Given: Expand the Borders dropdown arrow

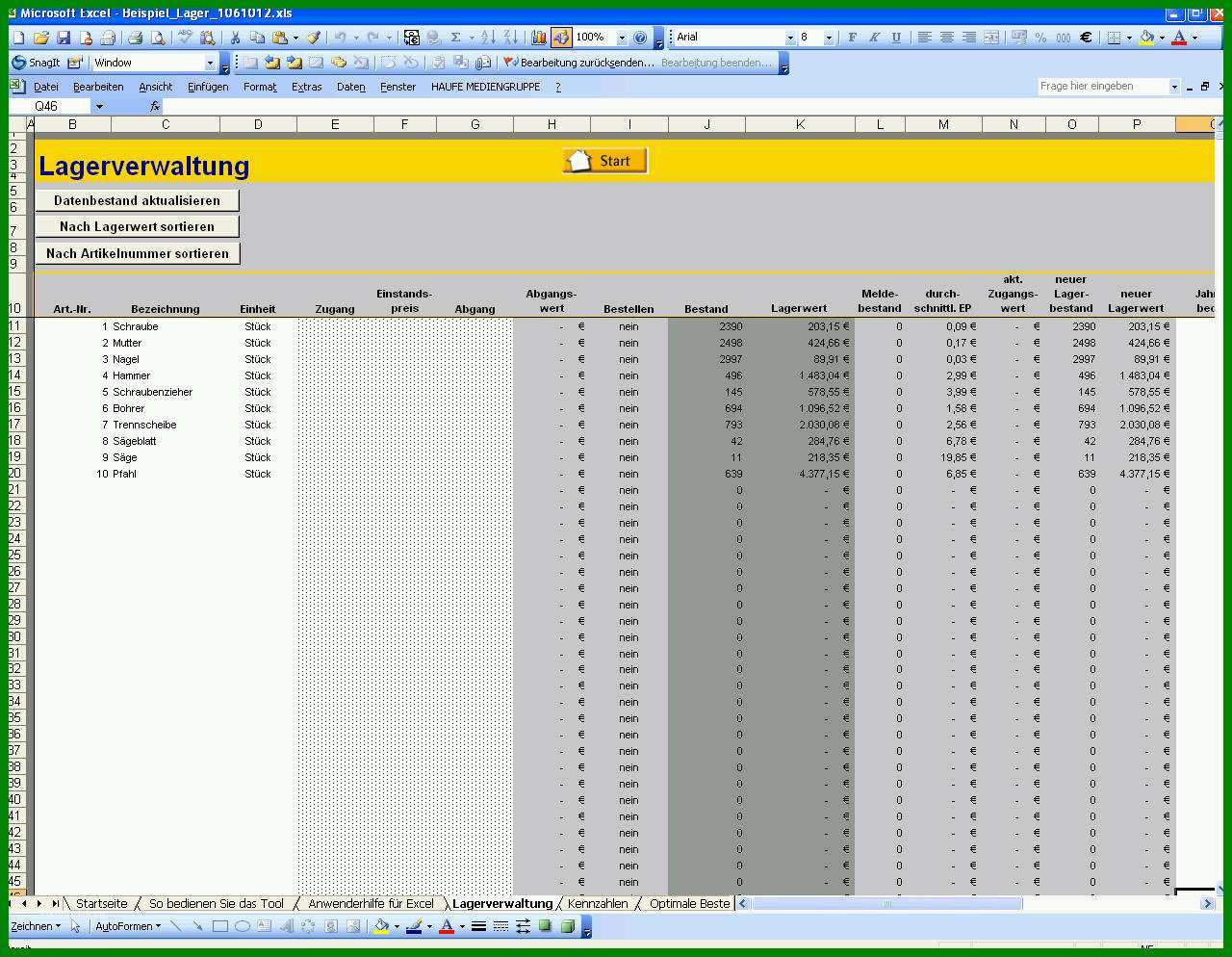Looking at the screenshot, I should (x=1129, y=38).
